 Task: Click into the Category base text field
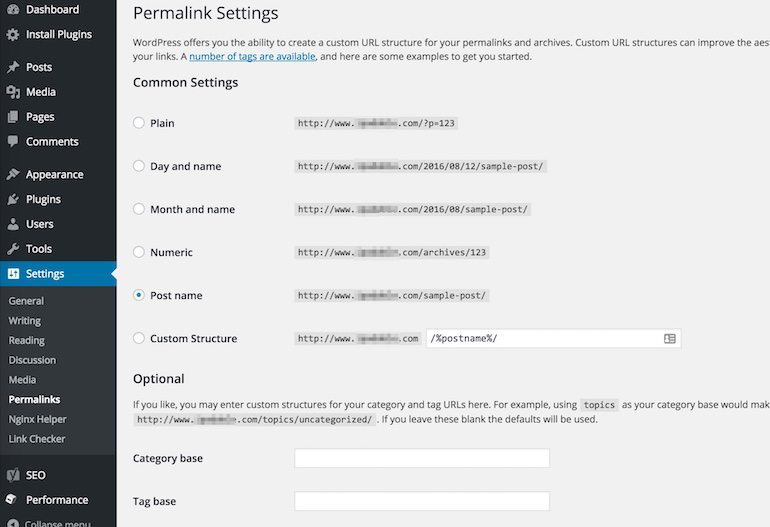(422, 458)
